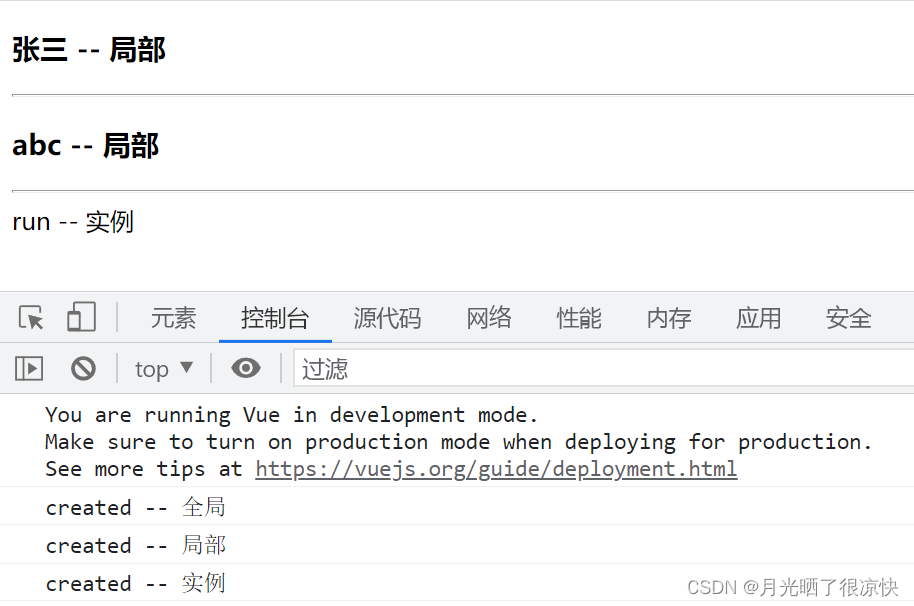Open the vuejs.org deployment guide link

pos(496,469)
